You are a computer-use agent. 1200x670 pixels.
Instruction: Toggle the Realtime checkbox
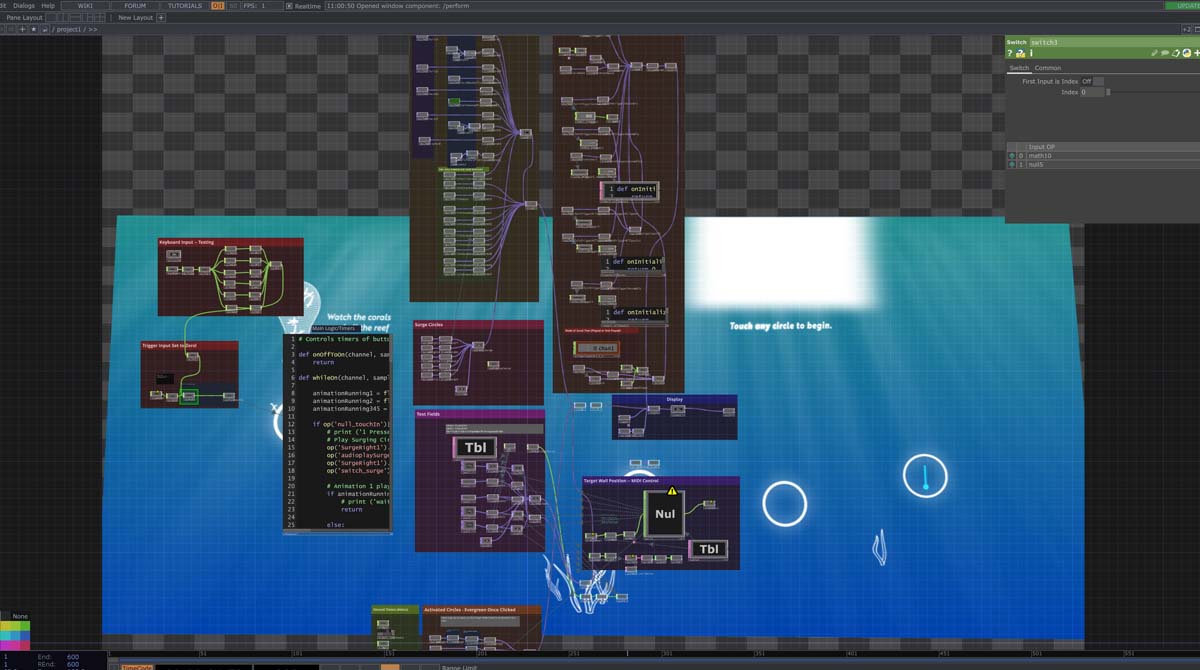289,6
